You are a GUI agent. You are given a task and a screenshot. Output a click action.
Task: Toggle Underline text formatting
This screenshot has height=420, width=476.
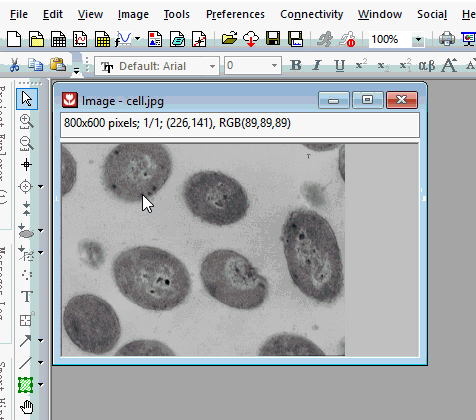pos(339,65)
